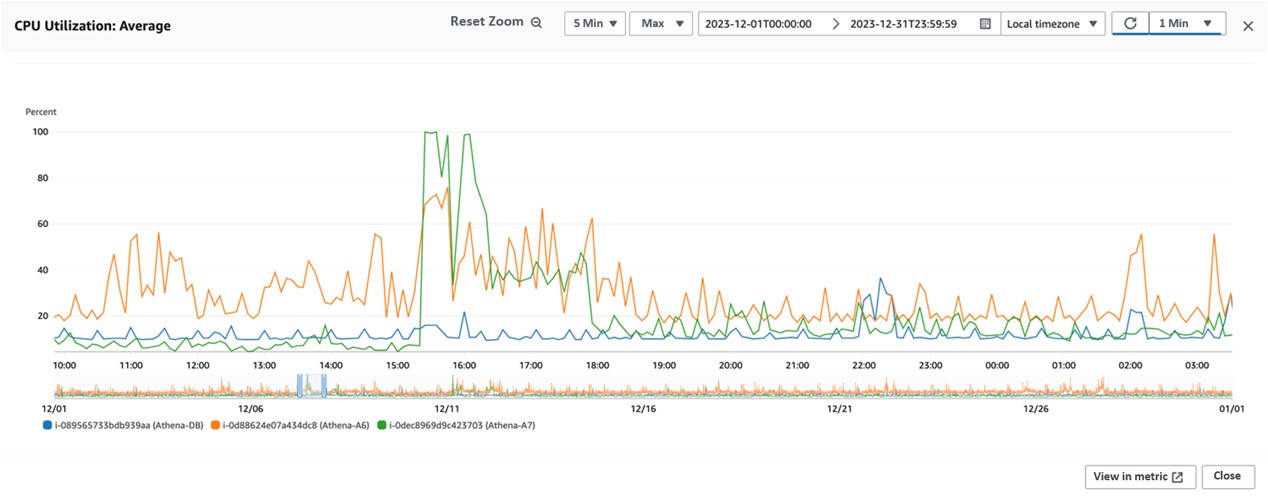Click the View in metric button
The height and width of the screenshot is (500, 1268).
1139,477
